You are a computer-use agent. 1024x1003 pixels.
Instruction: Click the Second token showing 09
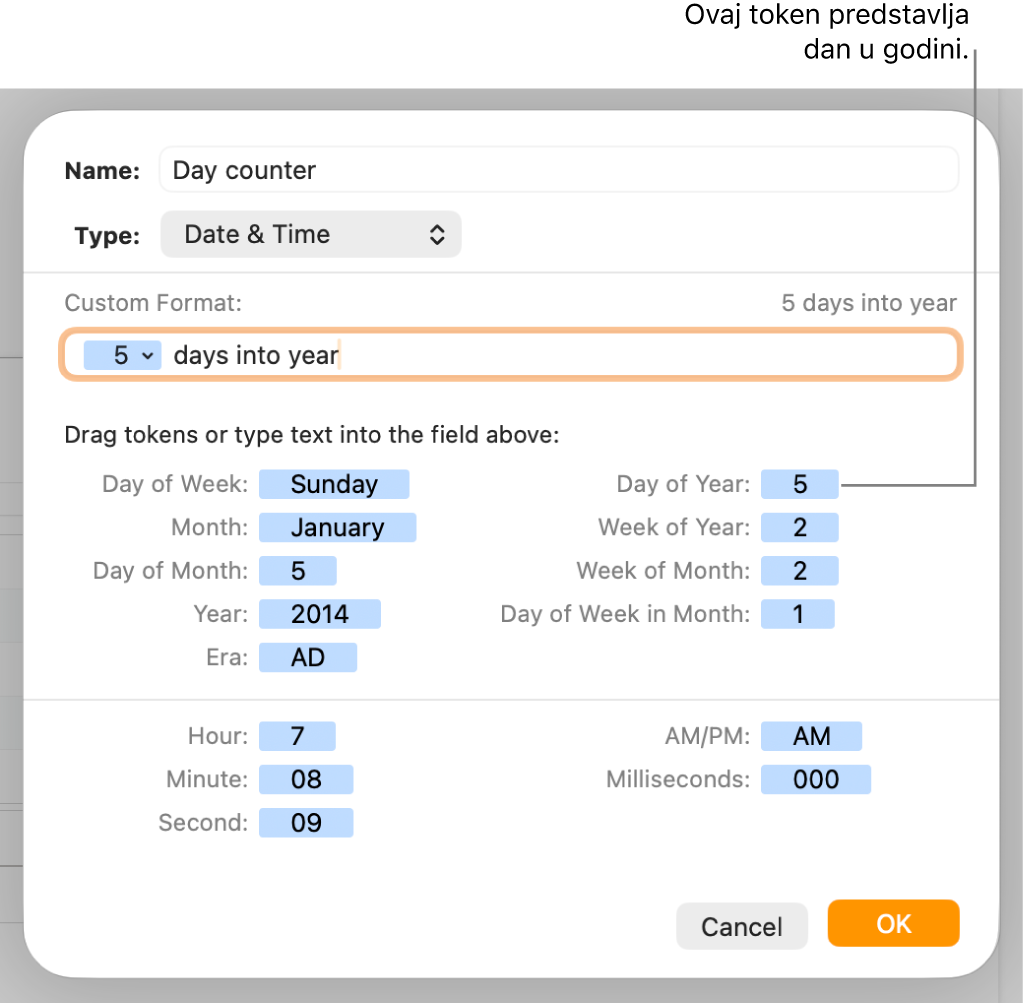click(x=306, y=823)
